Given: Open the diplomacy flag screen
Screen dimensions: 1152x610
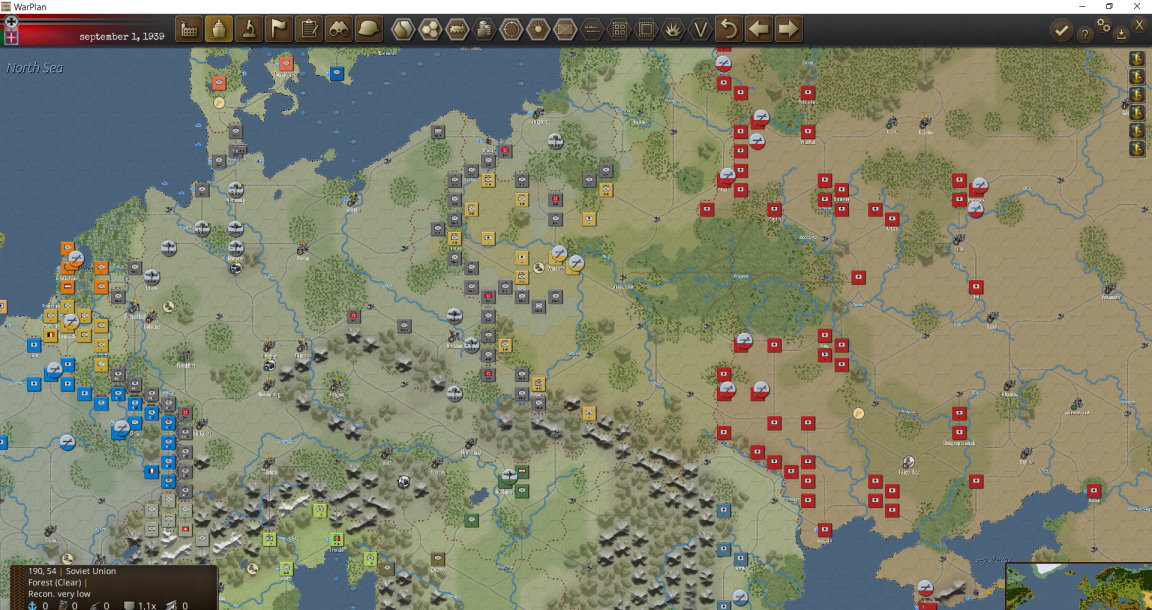Looking at the screenshot, I should tap(279, 29).
